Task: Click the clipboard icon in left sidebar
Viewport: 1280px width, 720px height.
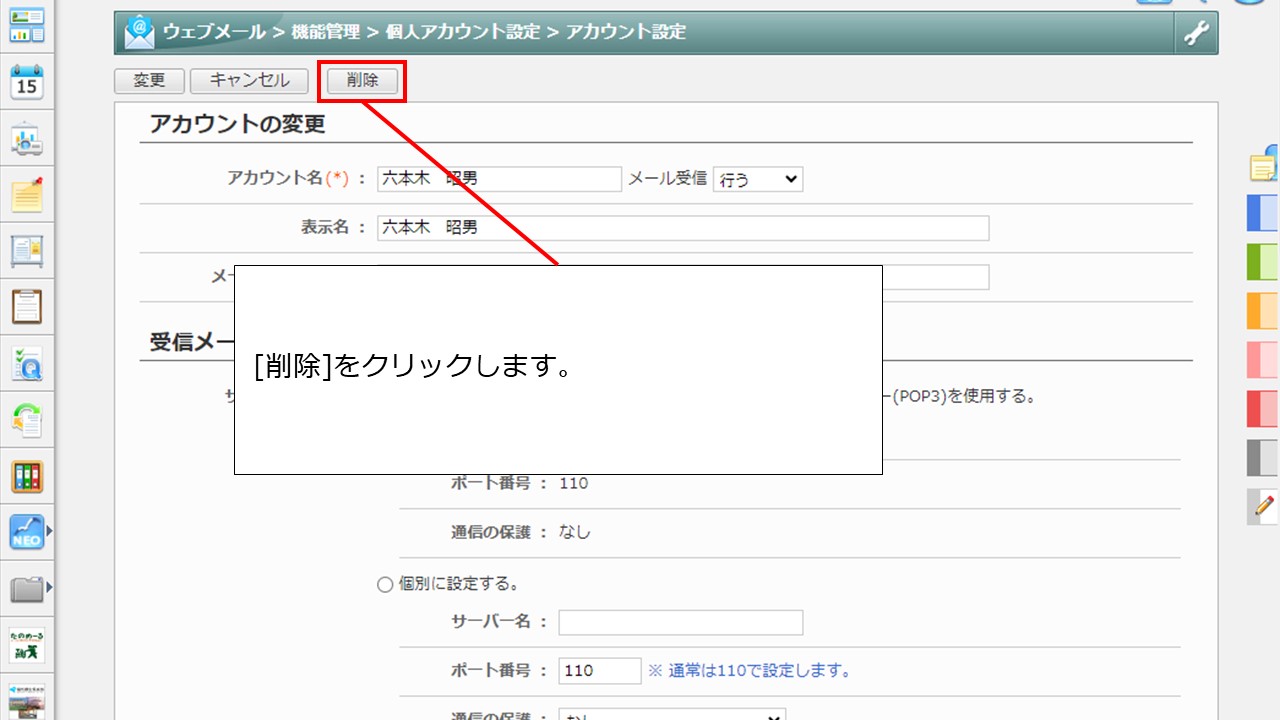Action: point(27,307)
